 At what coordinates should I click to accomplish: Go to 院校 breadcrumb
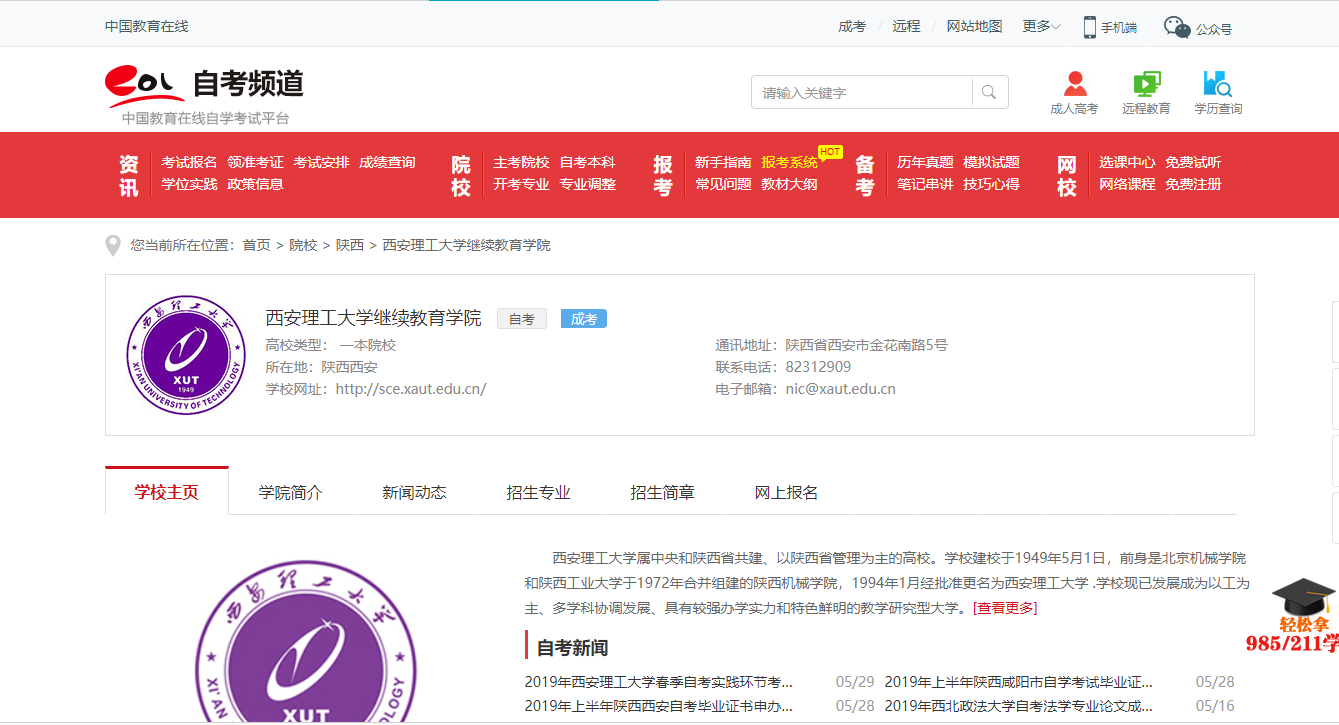(303, 245)
